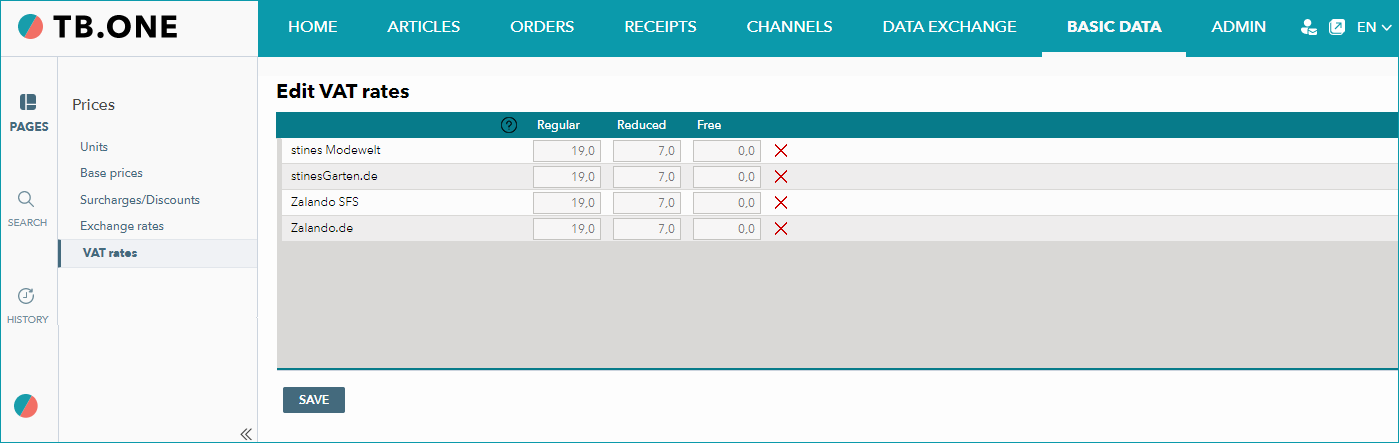This screenshot has width=1399, height=443.
Task: Click Regular rate field for stinesGarten.de
Action: [x=567, y=177]
